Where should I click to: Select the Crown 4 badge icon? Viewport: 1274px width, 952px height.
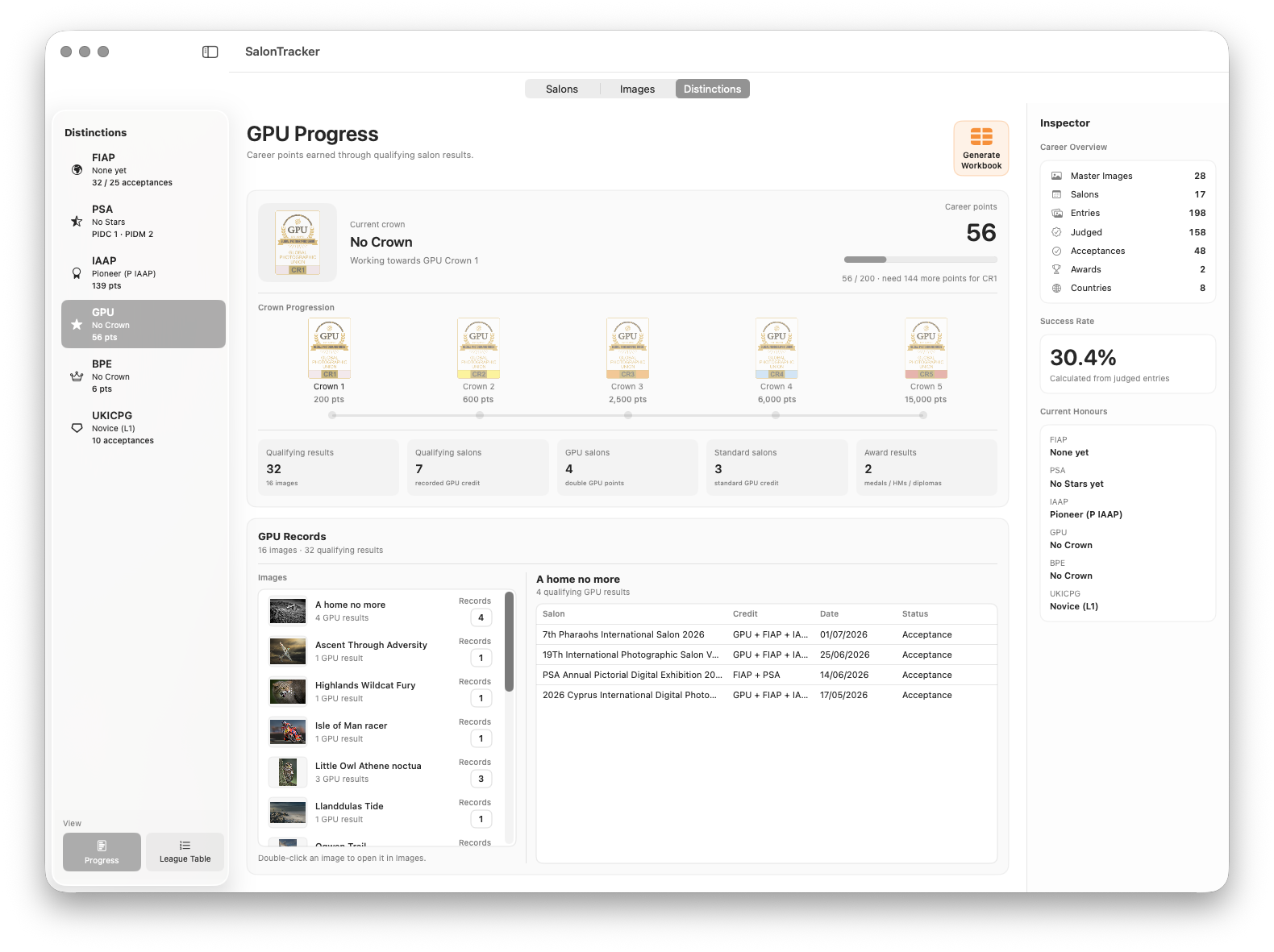[x=776, y=348]
